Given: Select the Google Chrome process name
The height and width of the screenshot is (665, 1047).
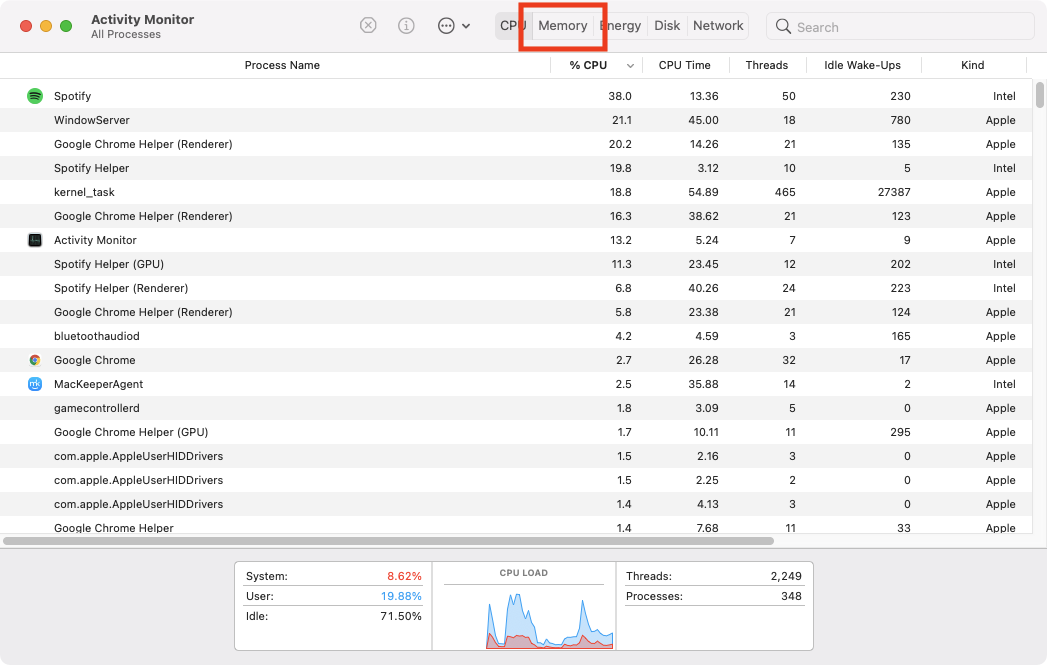Looking at the screenshot, I should tap(94, 361).
